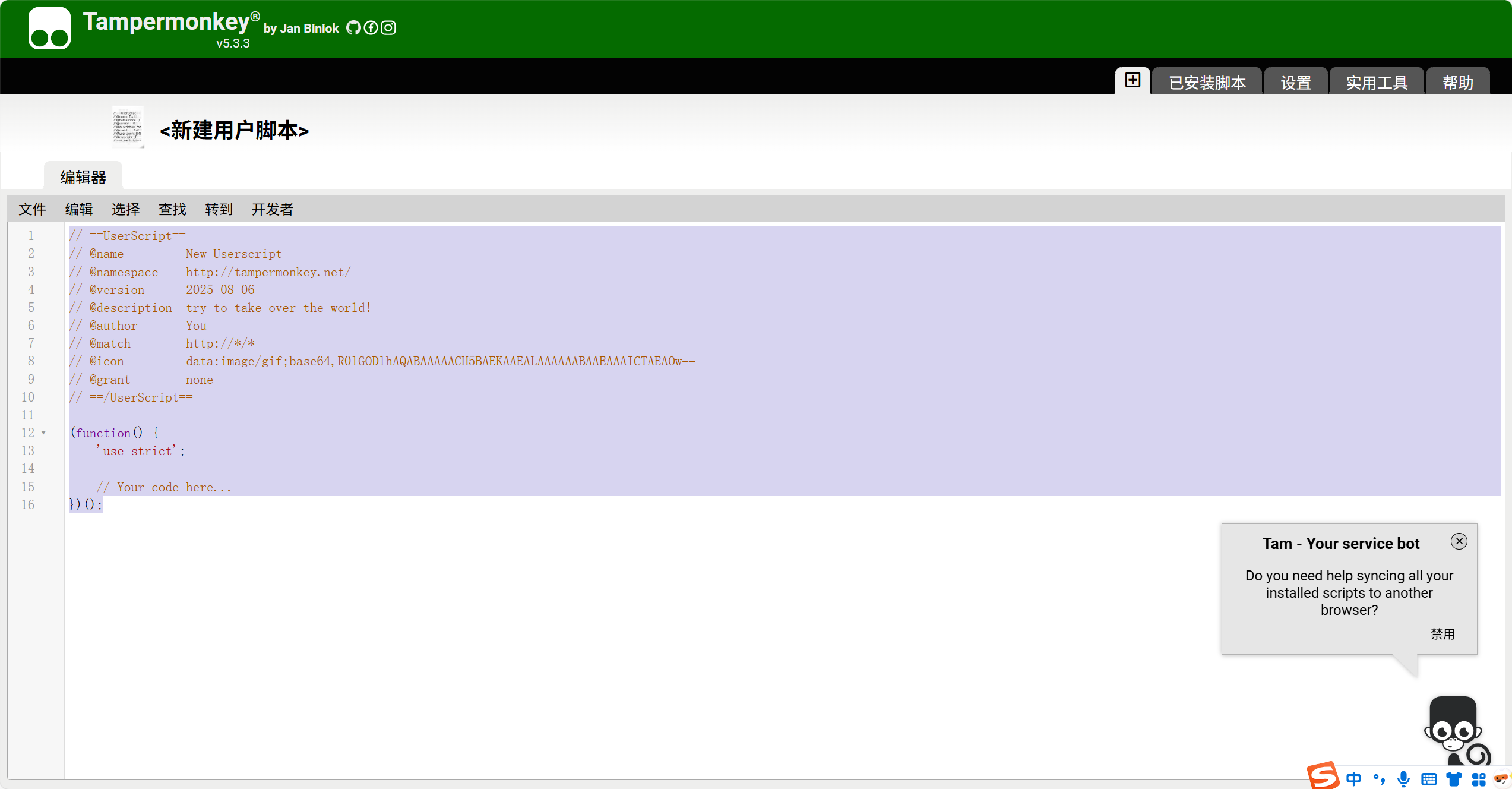Click the new script plus tab icon
This screenshot has width=1512, height=789.
coord(1133,81)
